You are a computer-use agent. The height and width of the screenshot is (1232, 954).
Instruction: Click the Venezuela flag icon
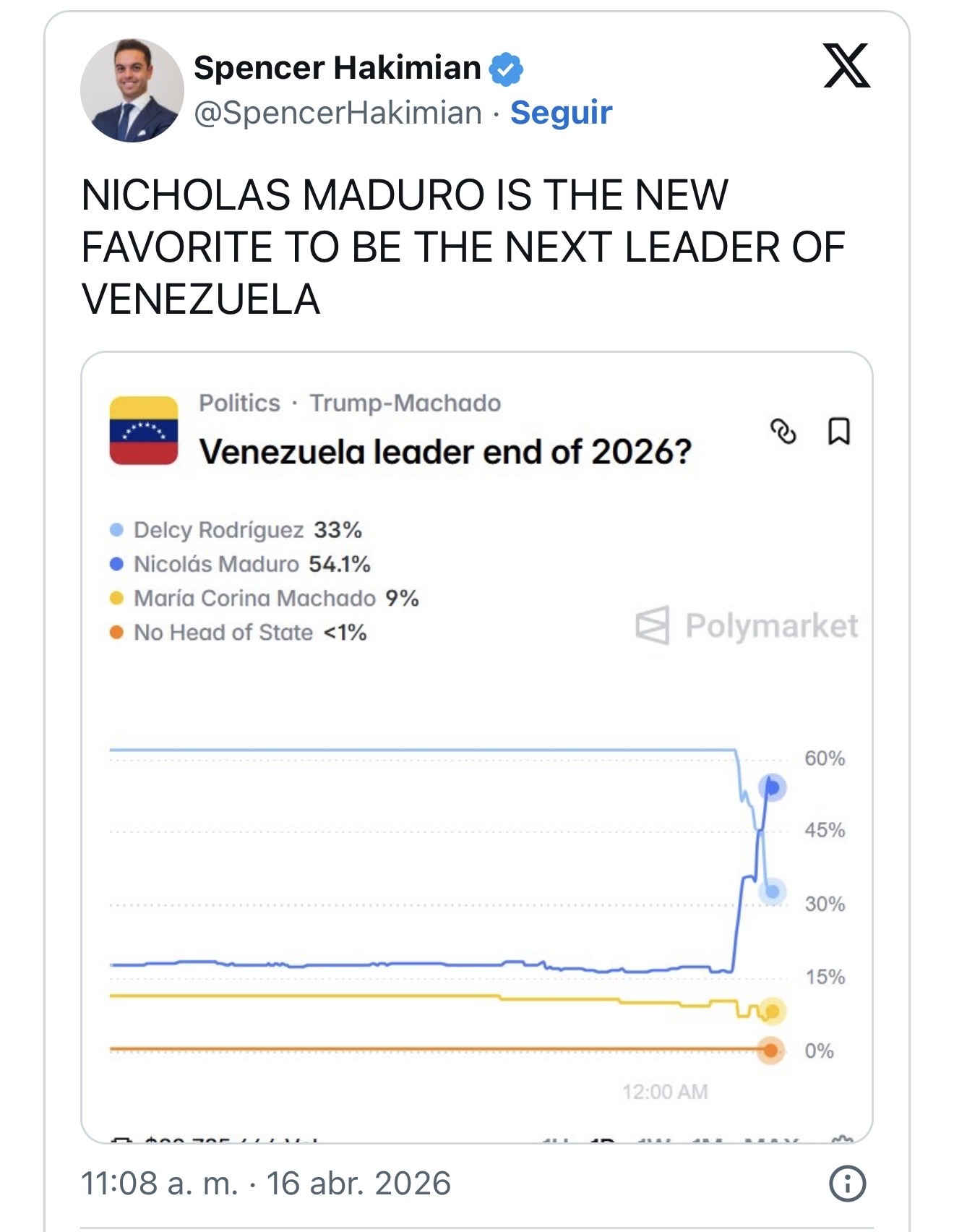coord(144,430)
